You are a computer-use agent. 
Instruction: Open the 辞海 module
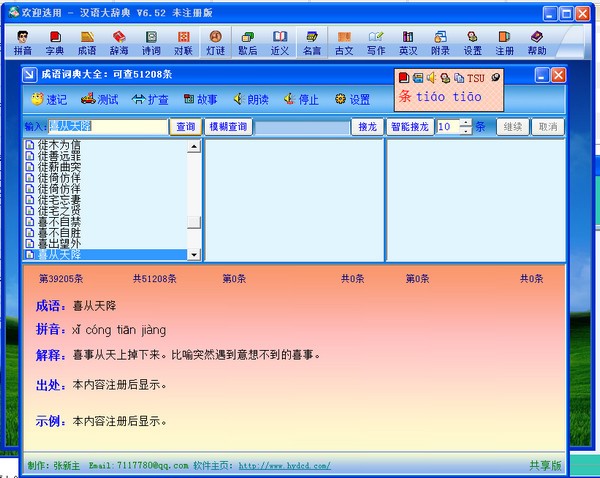[x=119, y=43]
